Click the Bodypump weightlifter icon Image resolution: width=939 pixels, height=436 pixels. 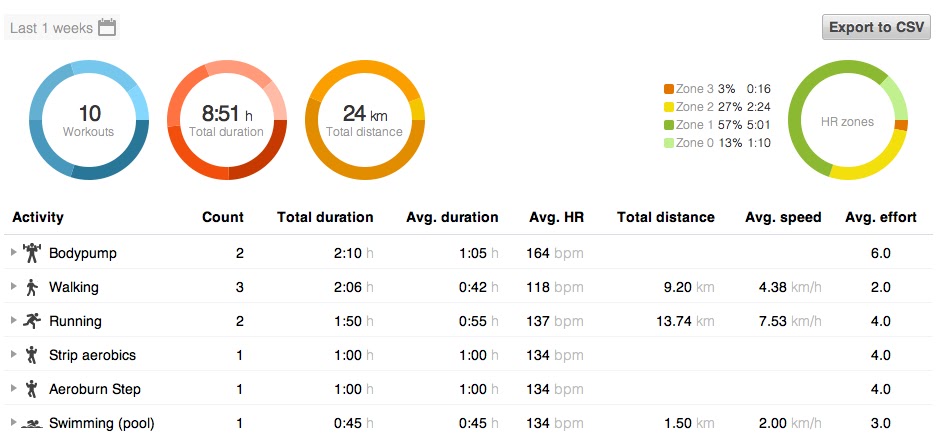point(31,253)
